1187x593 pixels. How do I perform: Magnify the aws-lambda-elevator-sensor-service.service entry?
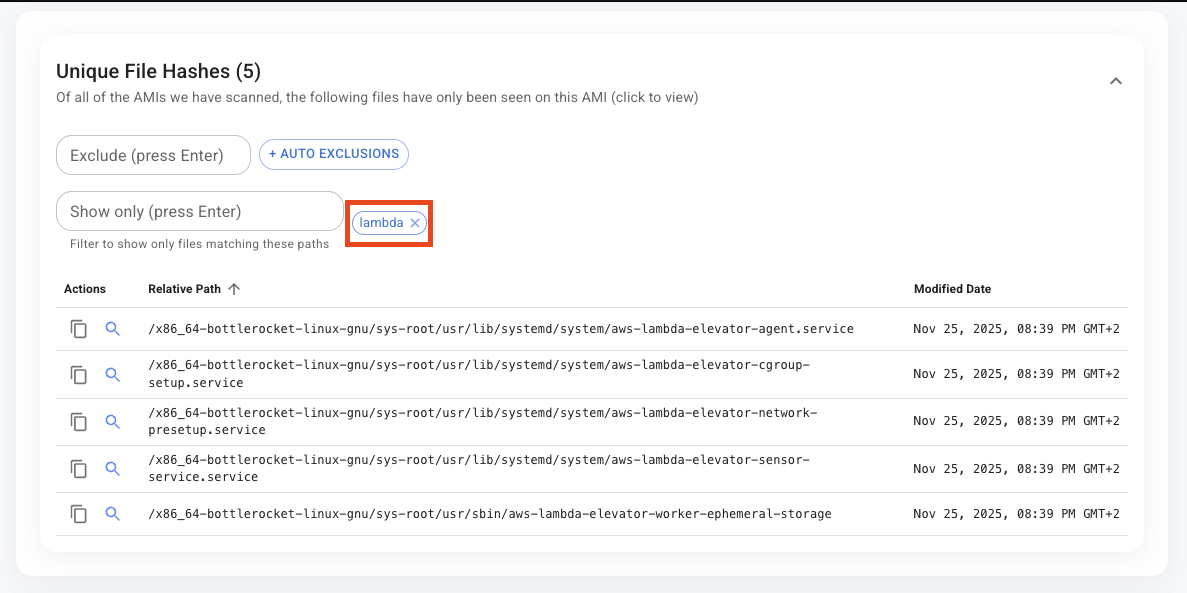coord(112,468)
